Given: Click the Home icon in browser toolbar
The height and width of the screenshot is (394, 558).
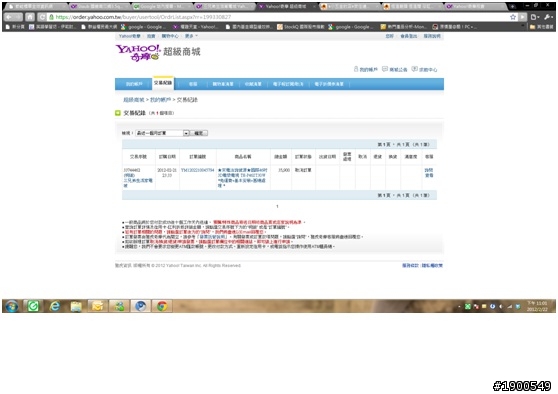Looking at the screenshot, I should [30, 17].
